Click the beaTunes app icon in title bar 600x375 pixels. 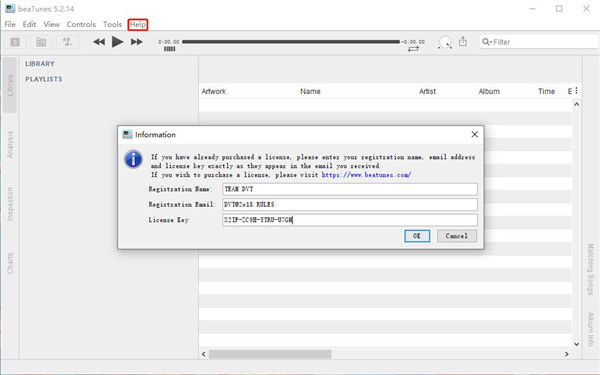(x=10, y=8)
